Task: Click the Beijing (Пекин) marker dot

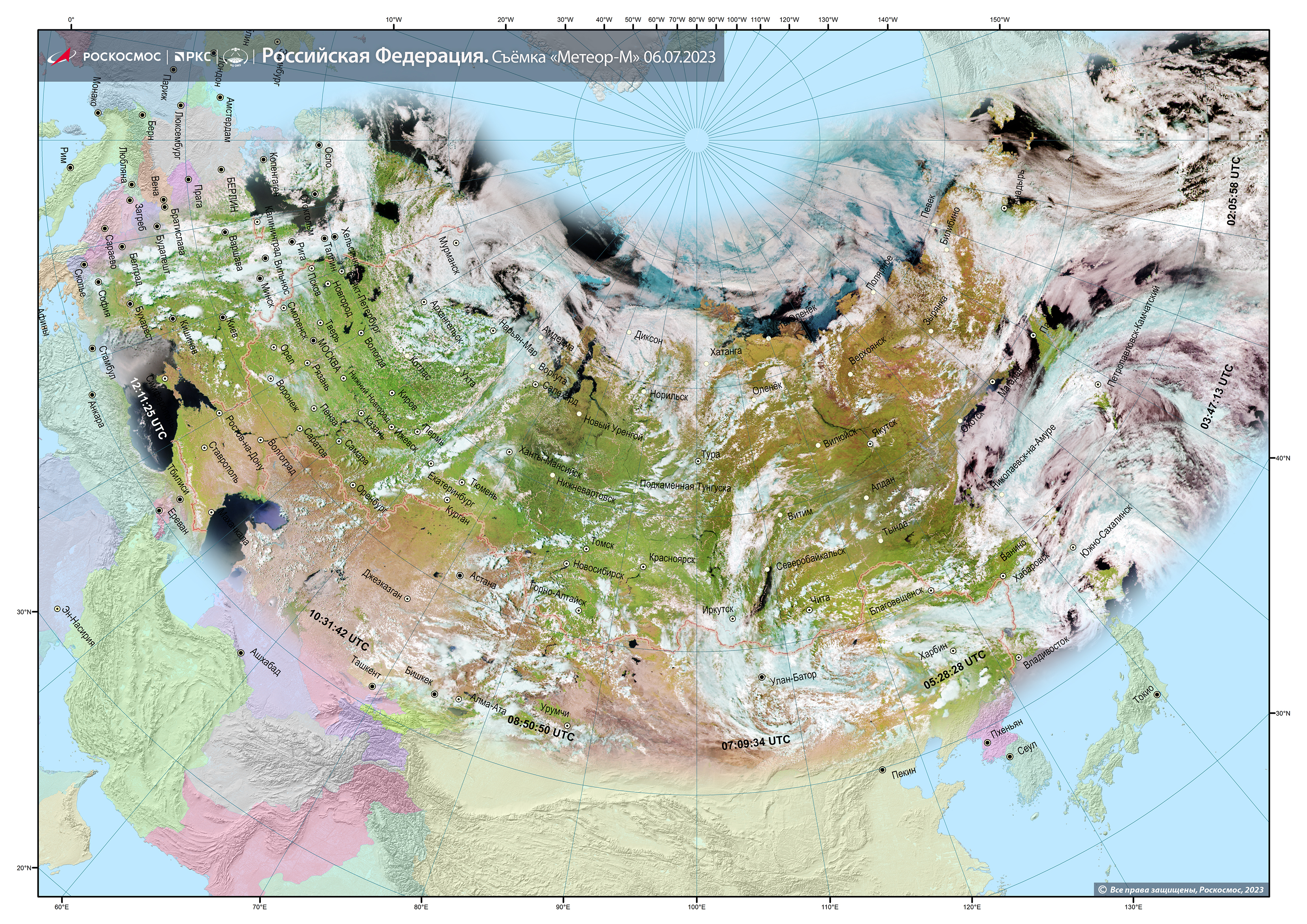Action: click(883, 770)
